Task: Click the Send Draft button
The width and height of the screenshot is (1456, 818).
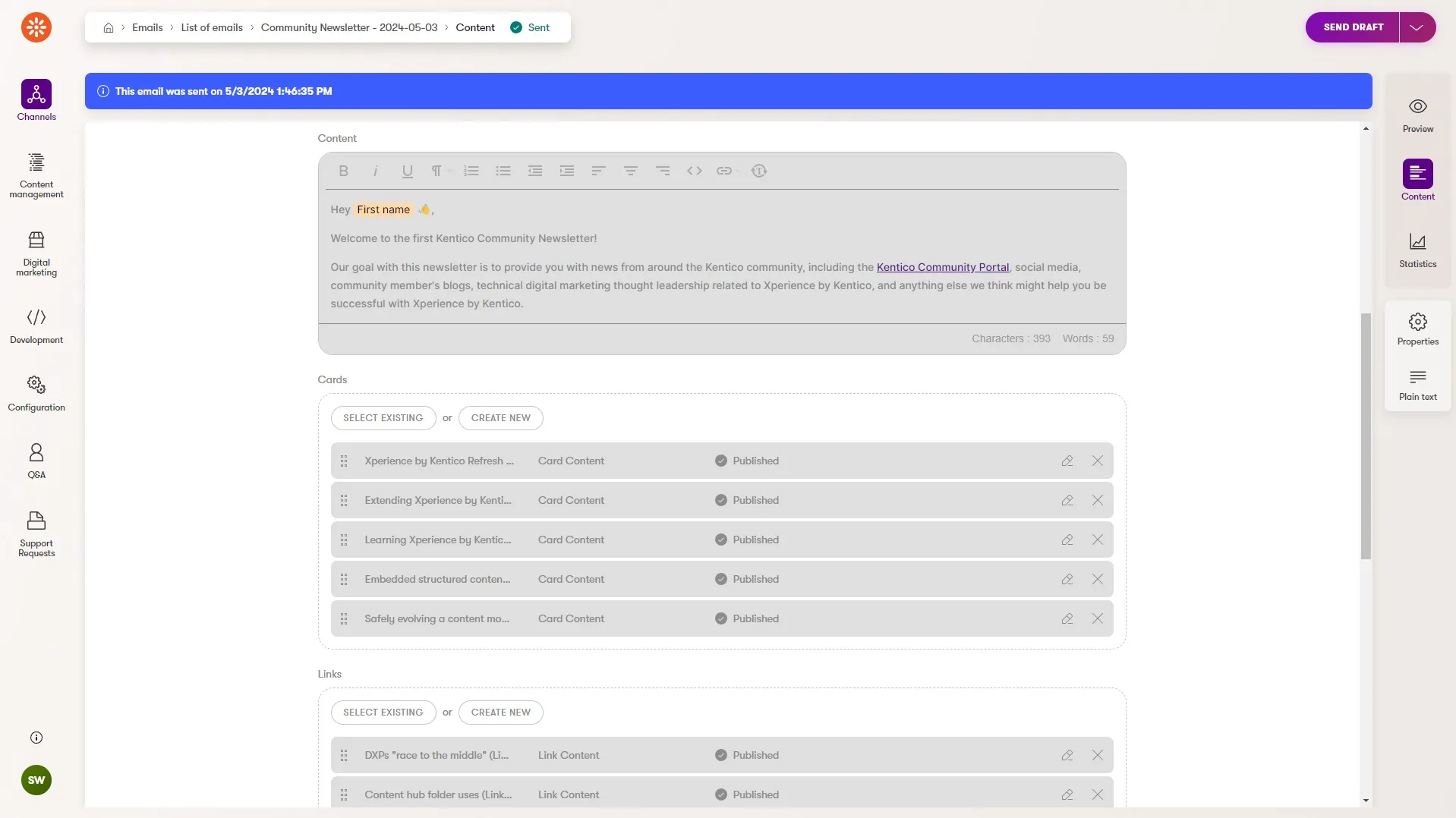Action: click(x=1353, y=27)
